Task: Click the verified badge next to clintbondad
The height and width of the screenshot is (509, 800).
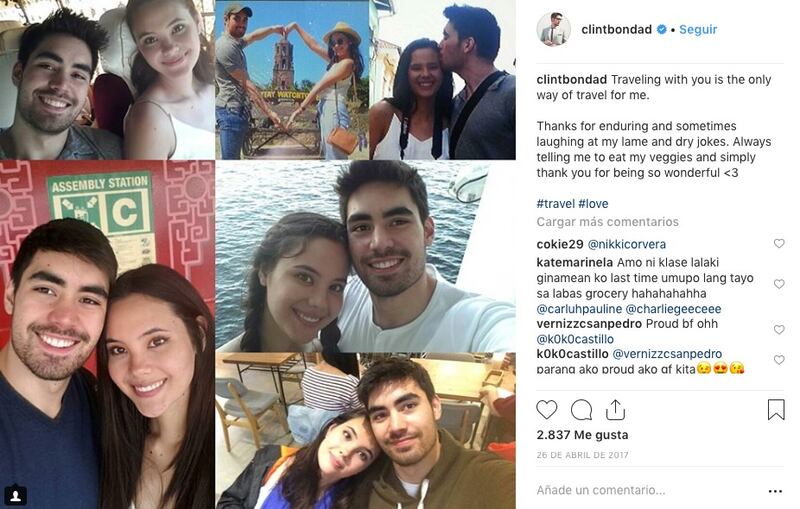Action: (x=662, y=30)
